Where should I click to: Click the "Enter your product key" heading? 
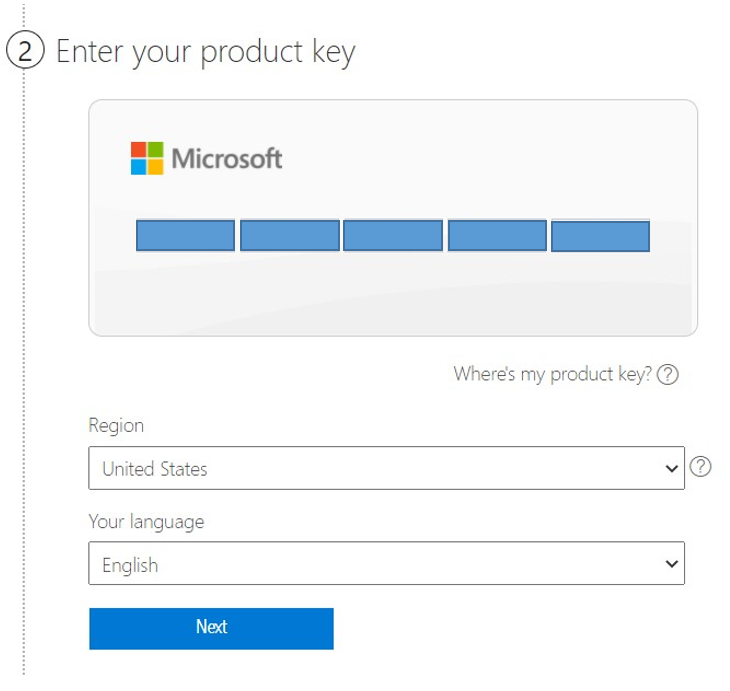pyautogui.click(x=205, y=51)
